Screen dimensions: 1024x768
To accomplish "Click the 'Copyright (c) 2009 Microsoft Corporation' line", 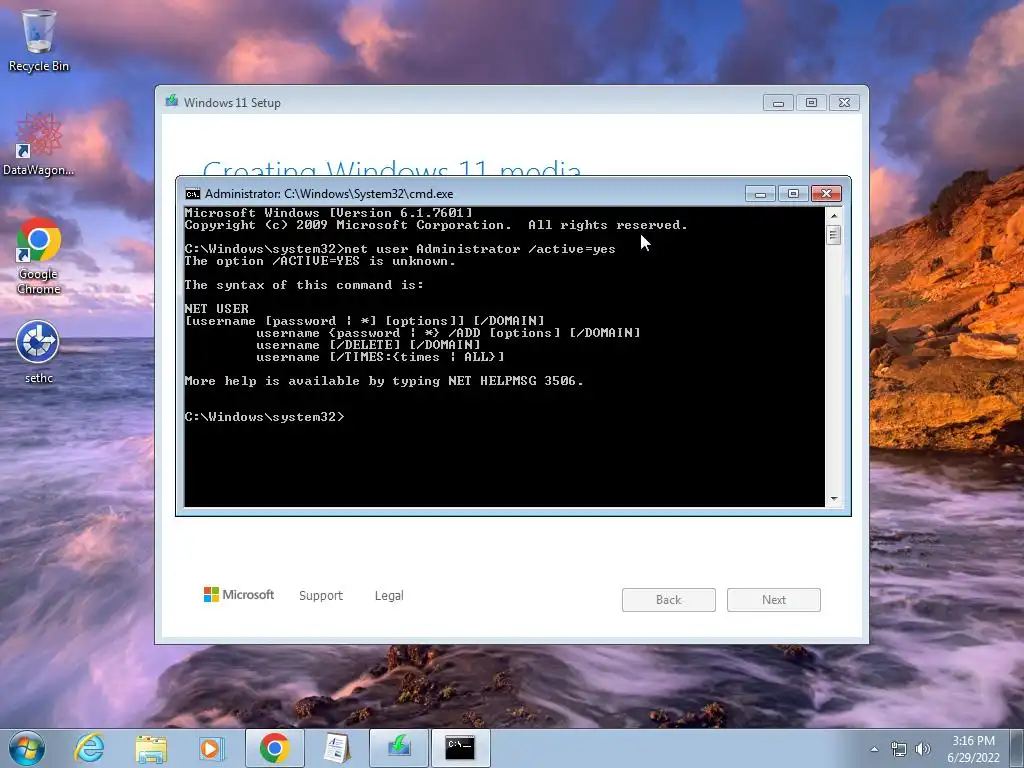I will pyautogui.click(x=436, y=225).
